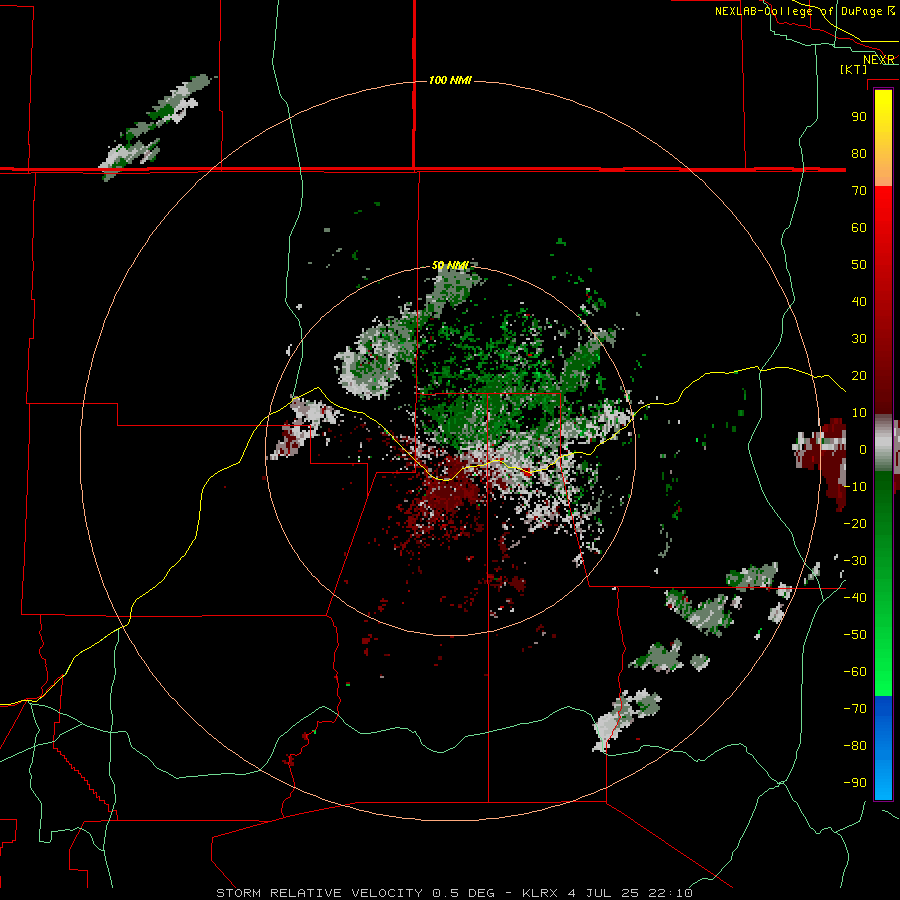This screenshot has height=900, width=900.
Task: Click the -60 value on velocity scale
Action: pyautogui.click(x=855, y=672)
